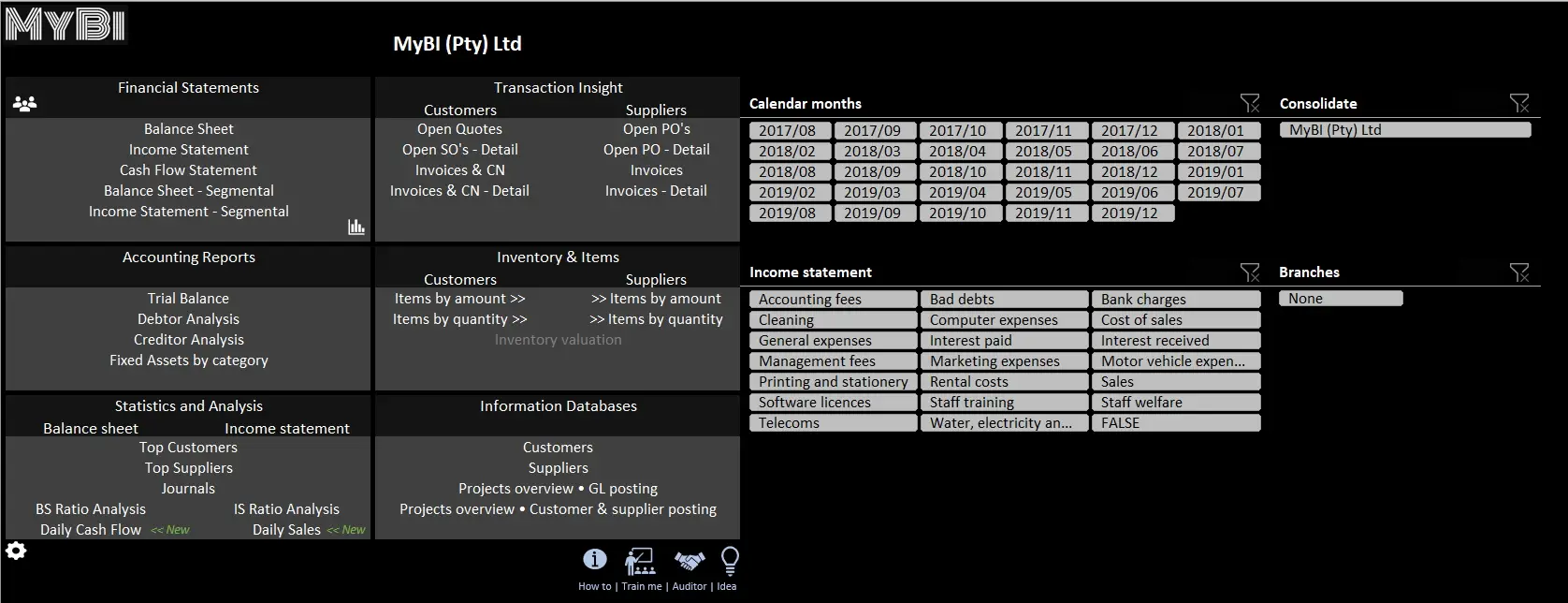The height and width of the screenshot is (603, 1568).
Task: Open Balance Sheet - Segmental
Action: [189, 191]
